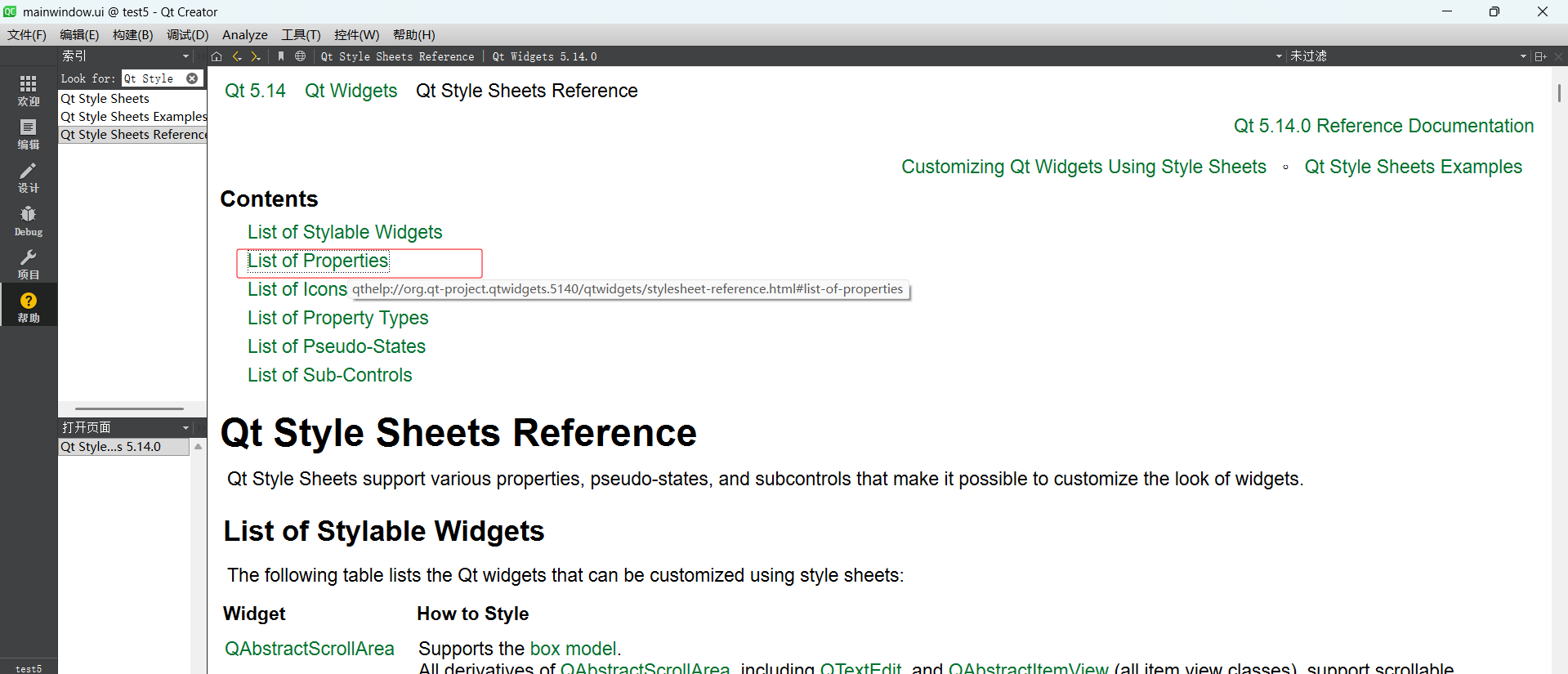
Task: Open the page in online documentation (globe)
Action: pyautogui.click(x=301, y=56)
